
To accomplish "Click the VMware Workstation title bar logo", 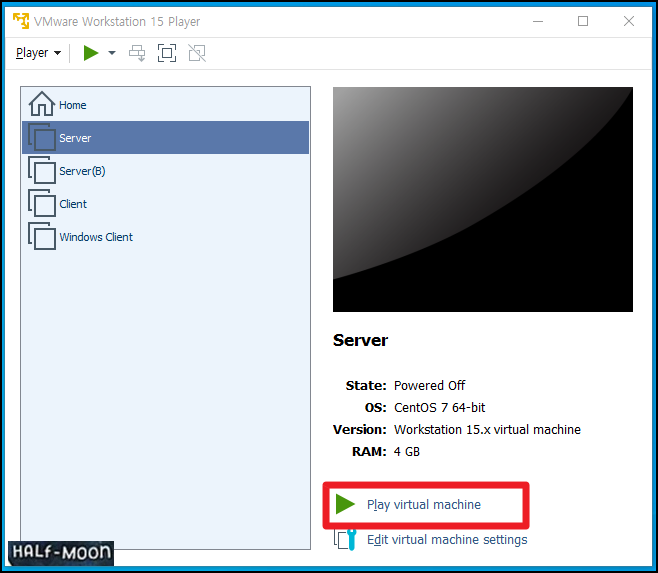I will (21, 21).
